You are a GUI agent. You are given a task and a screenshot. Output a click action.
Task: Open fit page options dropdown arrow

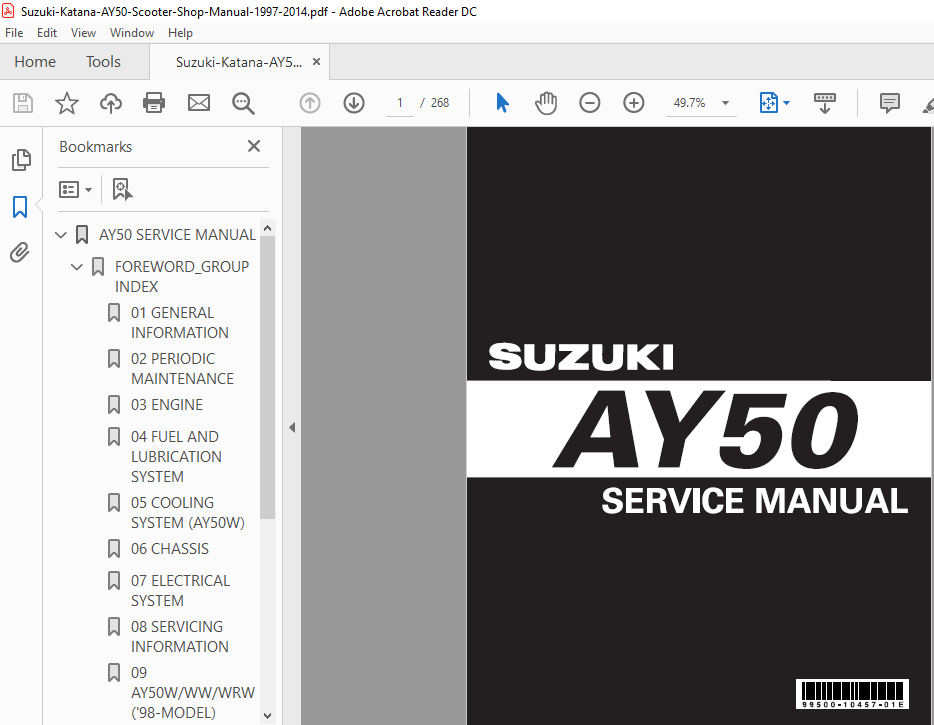(786, 103)
